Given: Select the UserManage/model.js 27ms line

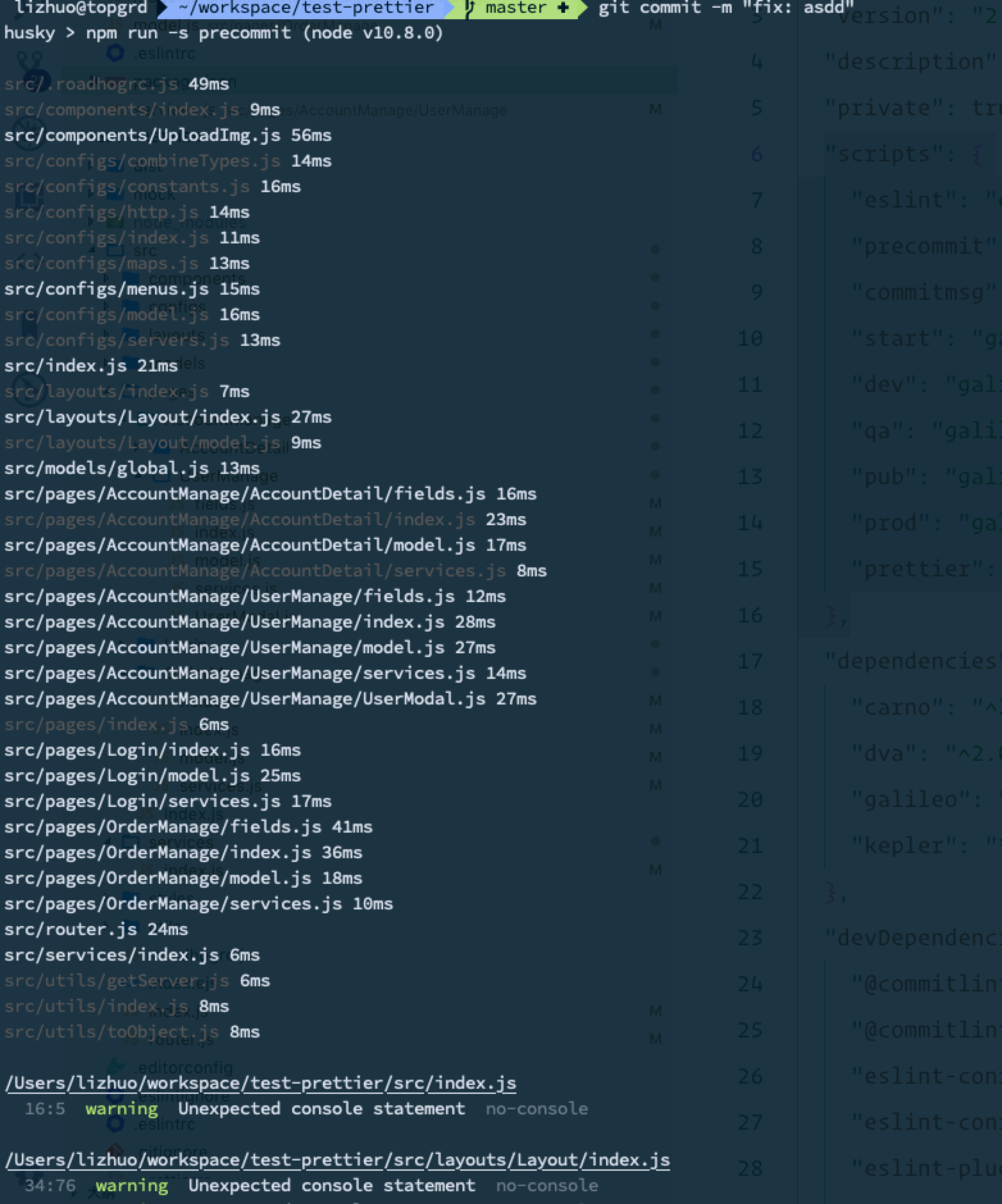Looking at the screenshot, I should [250, 647].
